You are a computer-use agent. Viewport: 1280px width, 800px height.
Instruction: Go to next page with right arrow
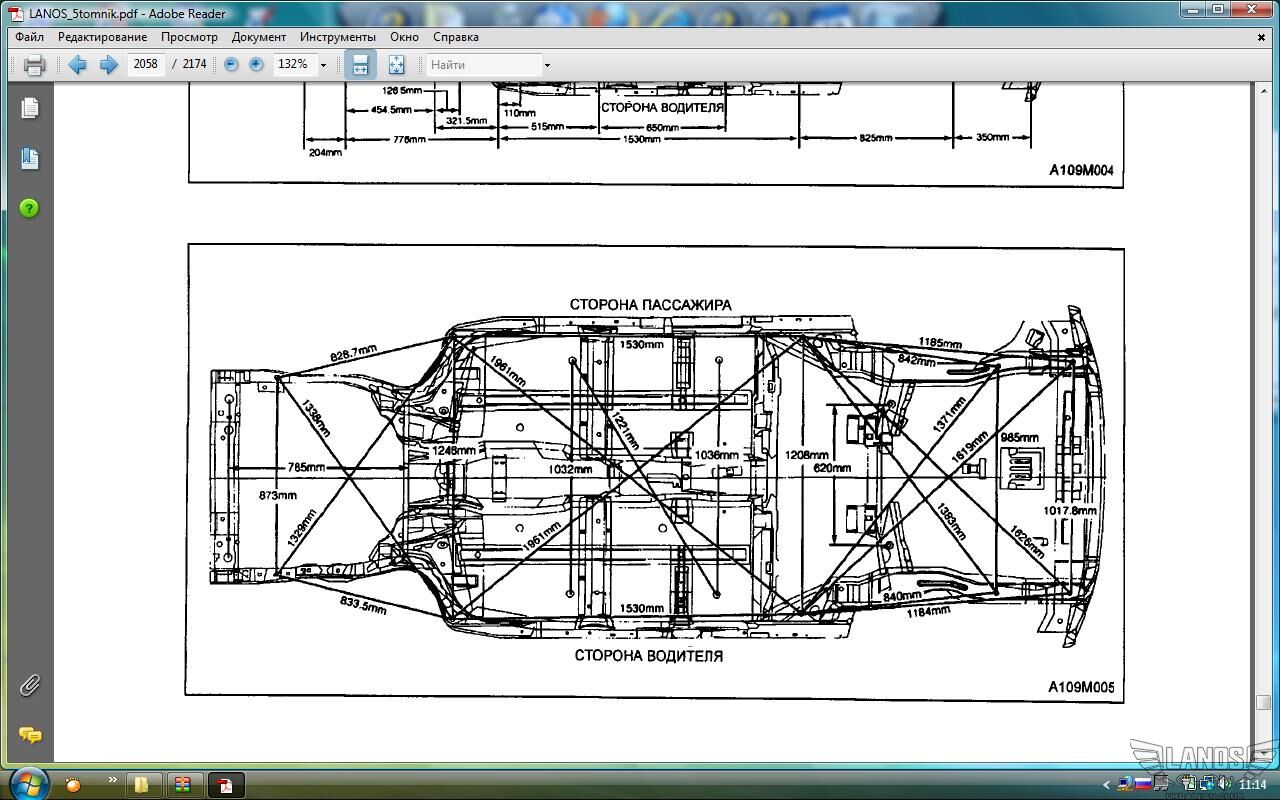point(108,65)
